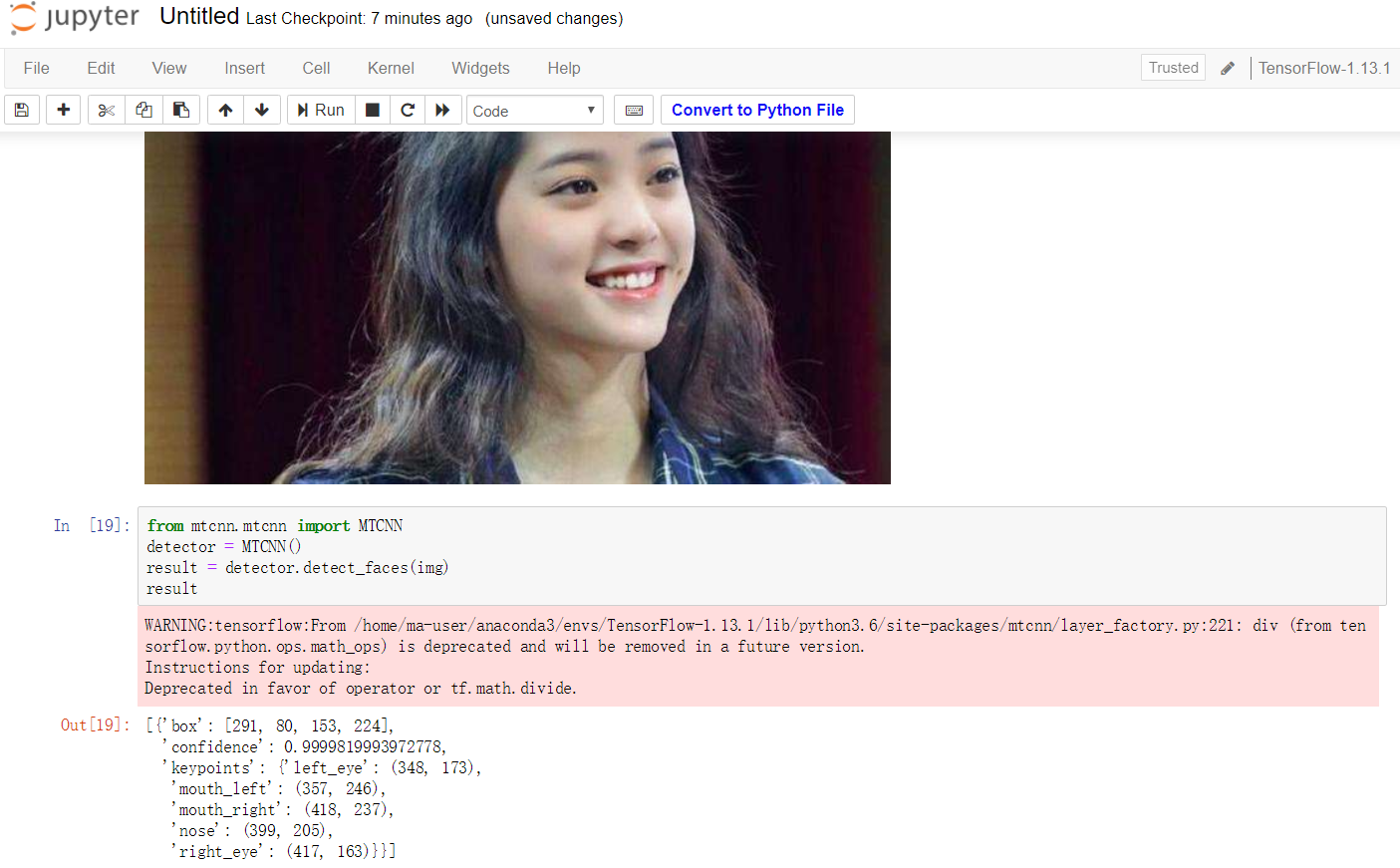This screenshot has width=1400, height=868.
Task: Open the Kernel menu
Action: point(391,68)
